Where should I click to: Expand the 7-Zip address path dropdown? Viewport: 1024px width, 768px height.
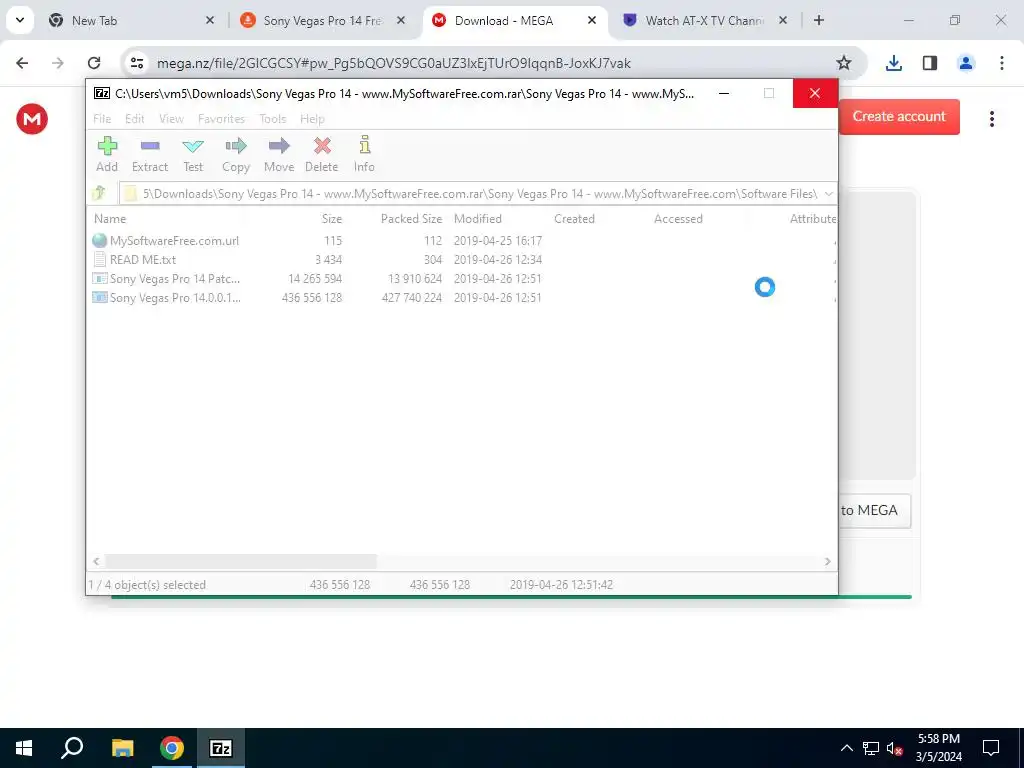click(828, 193)
